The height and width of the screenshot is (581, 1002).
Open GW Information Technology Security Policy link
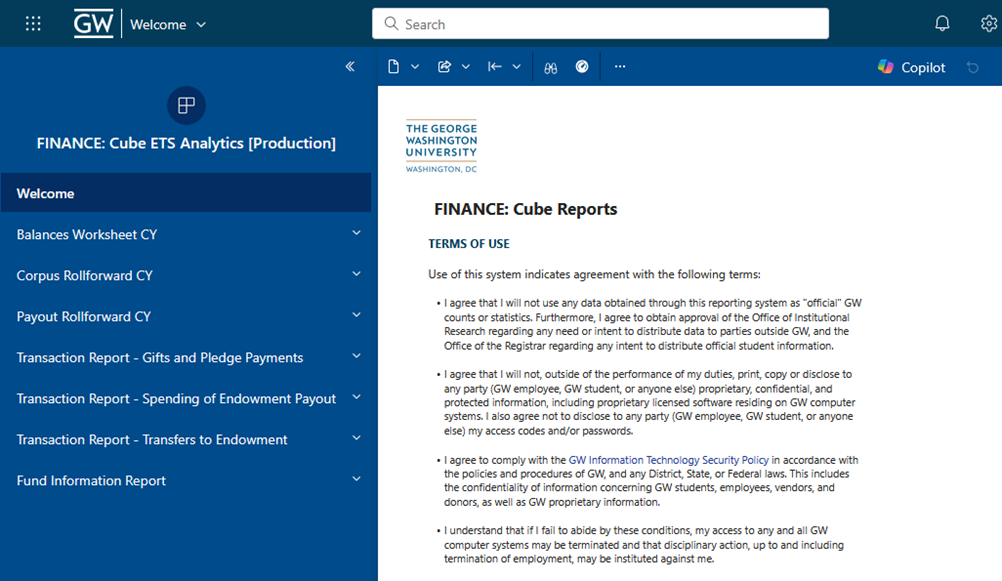[669, 460]
